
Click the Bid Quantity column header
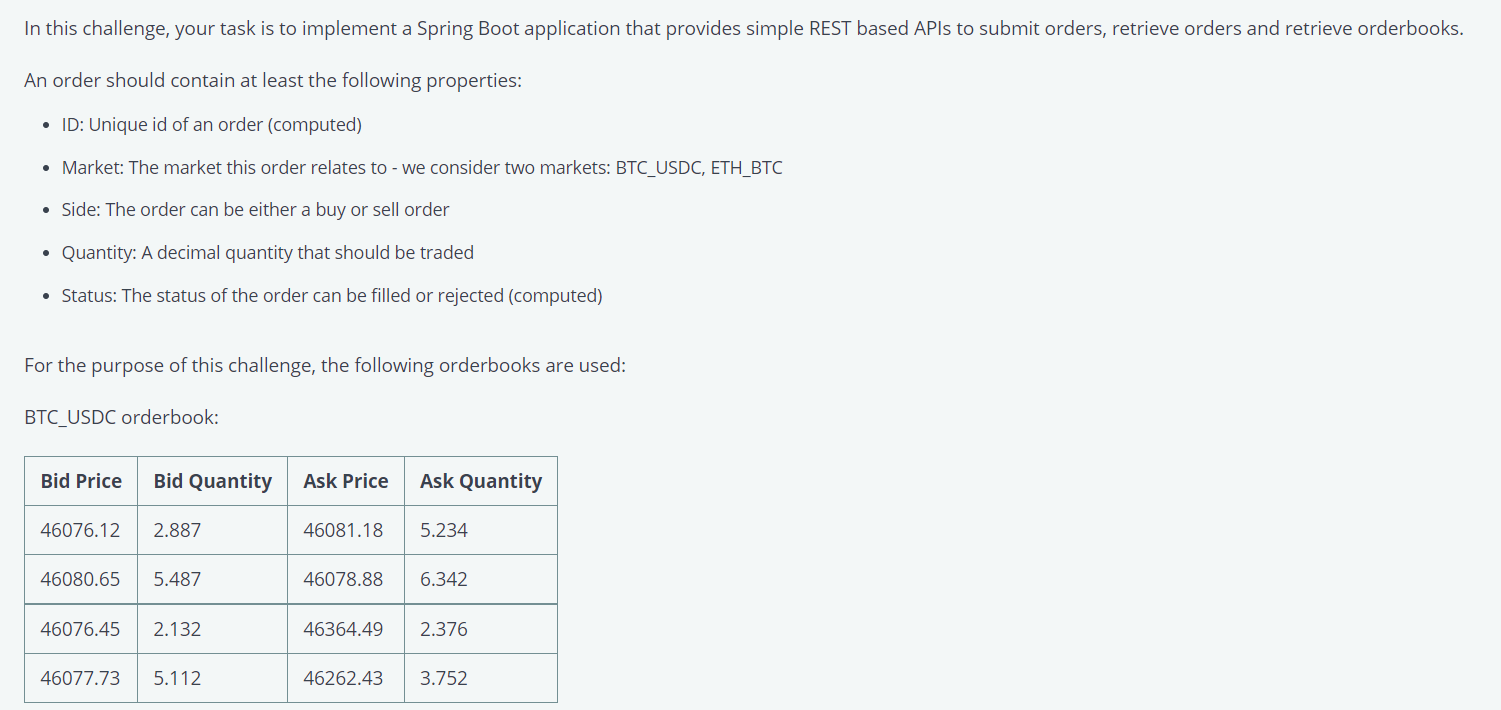click(x=212, y=481)
